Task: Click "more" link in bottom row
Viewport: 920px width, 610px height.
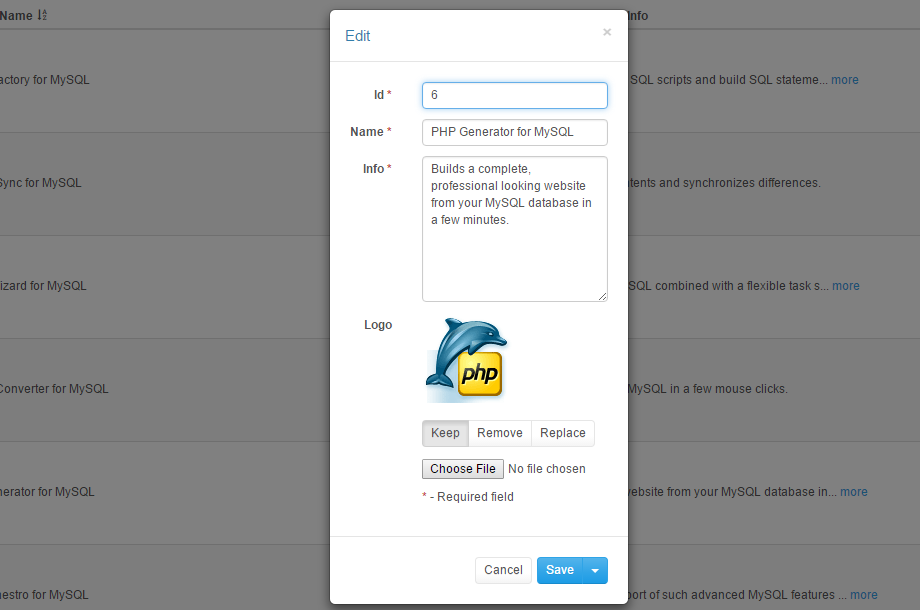Action: coord(863,595)
